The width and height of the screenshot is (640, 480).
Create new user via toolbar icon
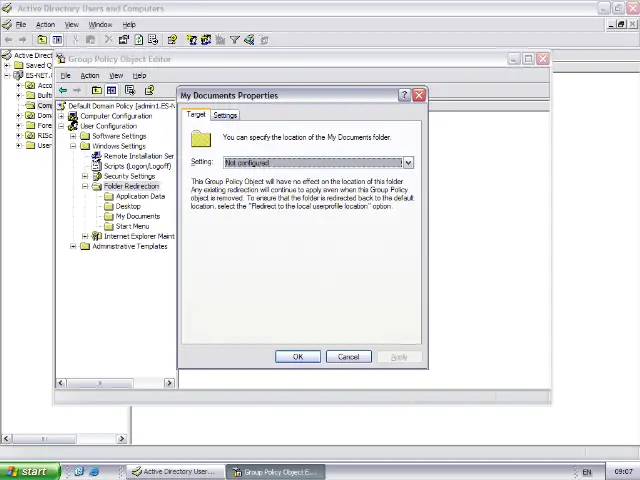tap(191, 40)
